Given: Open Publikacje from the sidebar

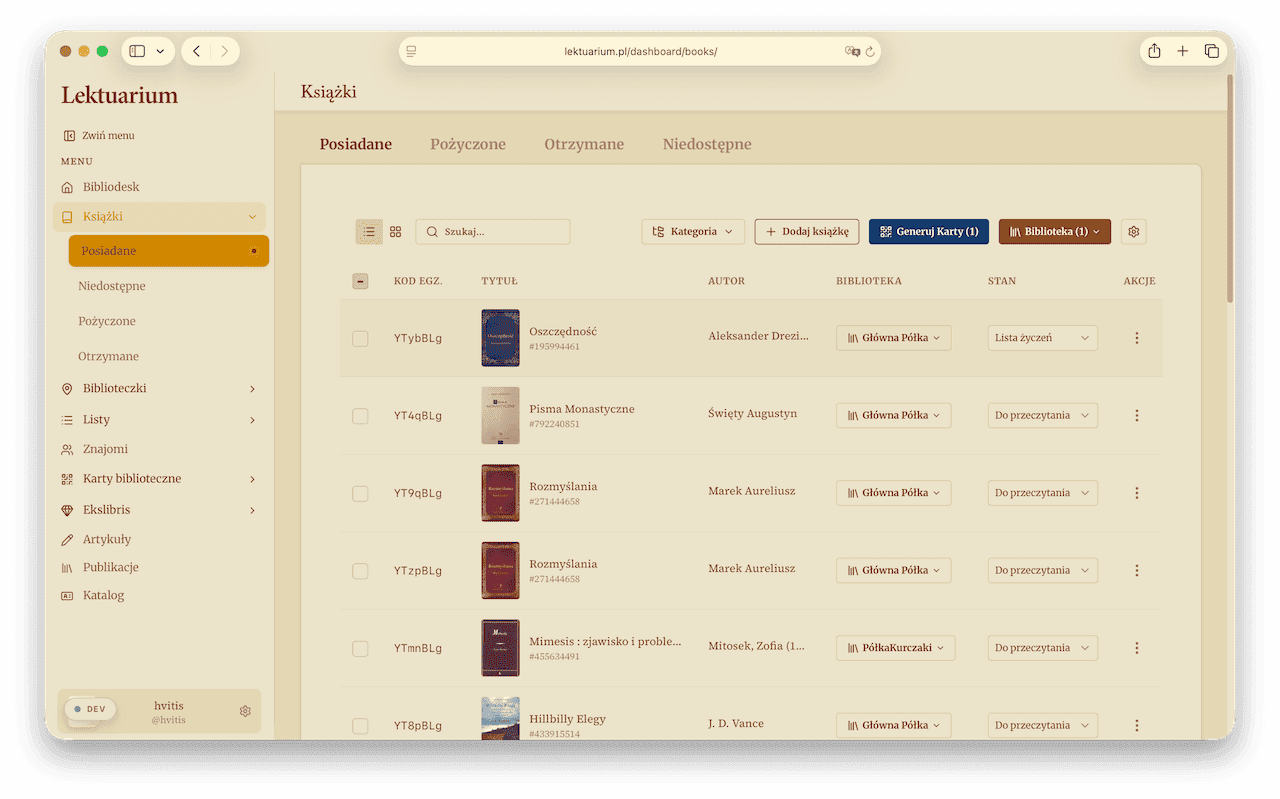Looking at the screenshot, I should click(113, 567).
